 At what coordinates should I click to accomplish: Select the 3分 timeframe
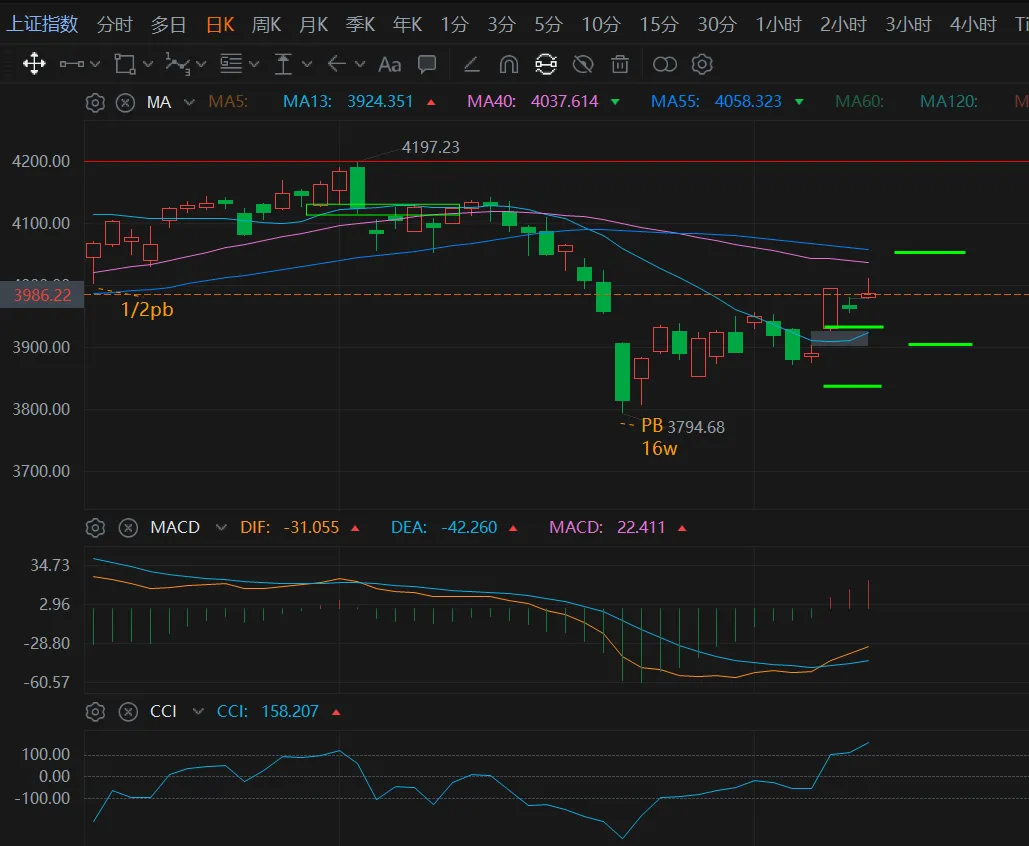501,25
